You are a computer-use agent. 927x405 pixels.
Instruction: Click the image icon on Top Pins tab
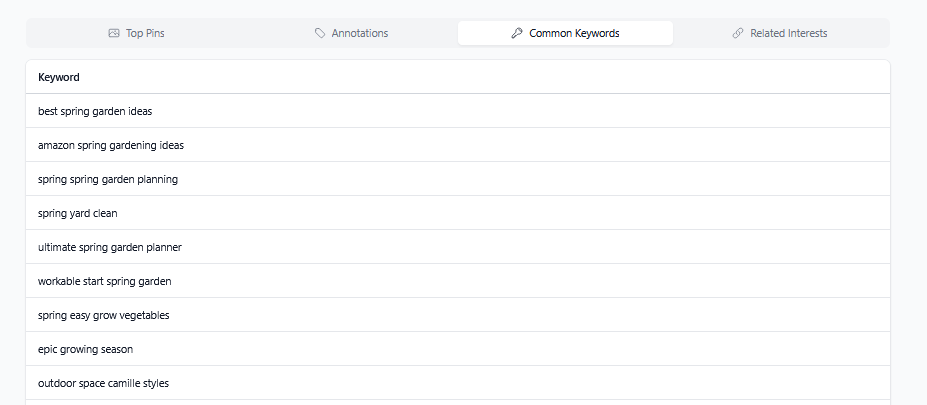[114, 33]
